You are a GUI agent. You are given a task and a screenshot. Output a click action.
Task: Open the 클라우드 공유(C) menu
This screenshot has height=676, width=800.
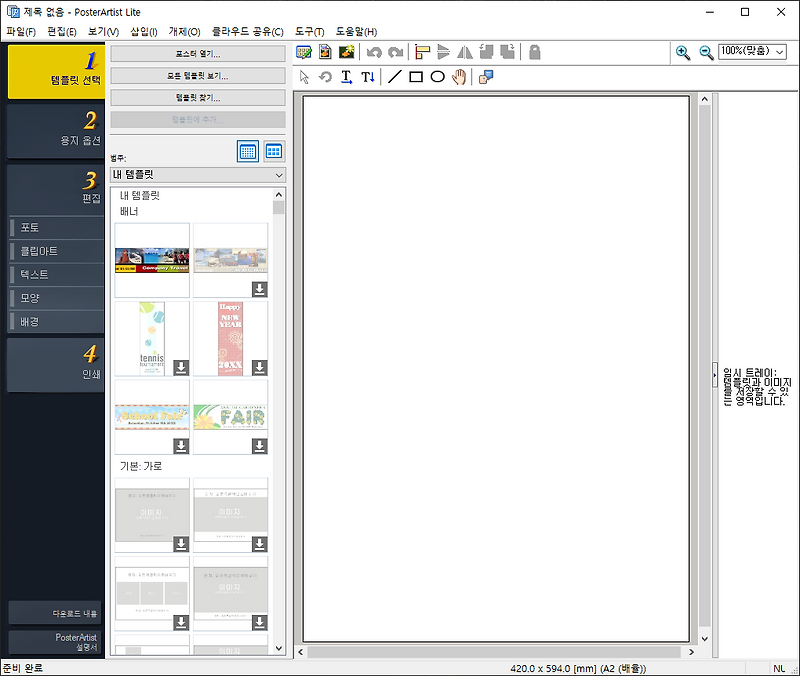(247, 32)
